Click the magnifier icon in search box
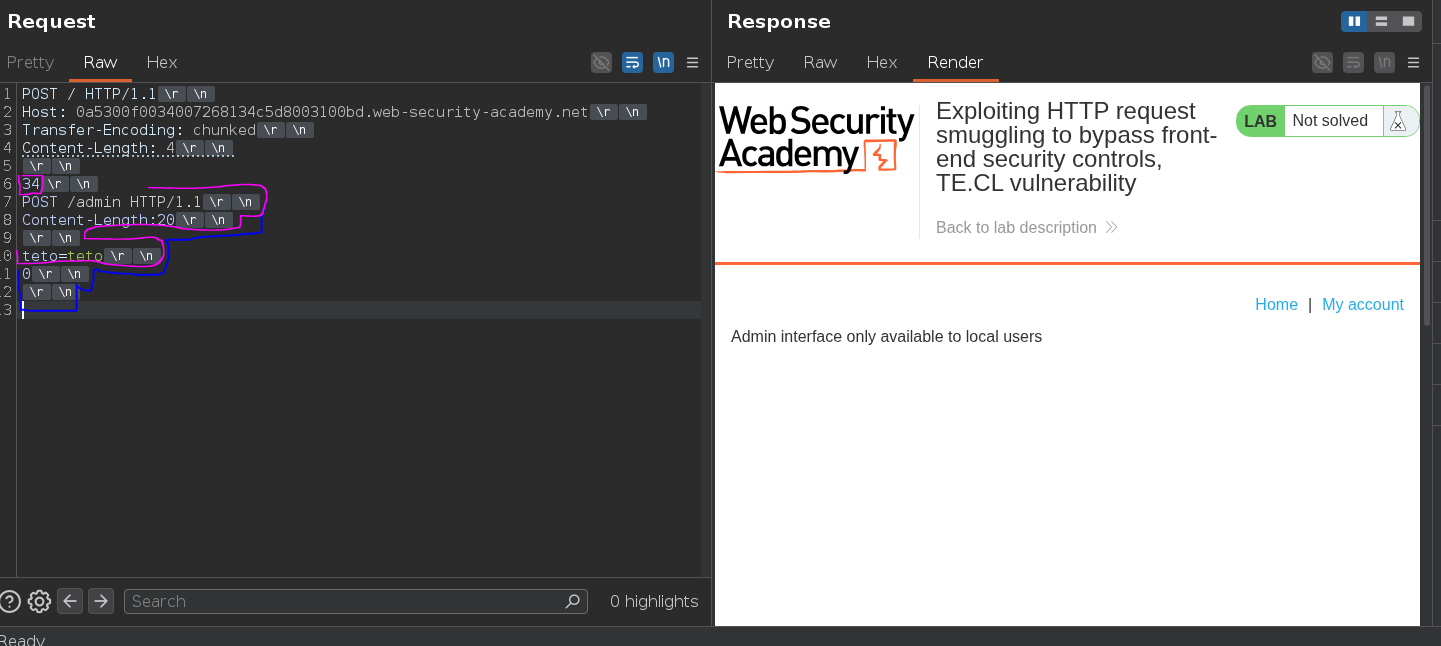This screenshot has width=1441, height=646. (573, 601)
